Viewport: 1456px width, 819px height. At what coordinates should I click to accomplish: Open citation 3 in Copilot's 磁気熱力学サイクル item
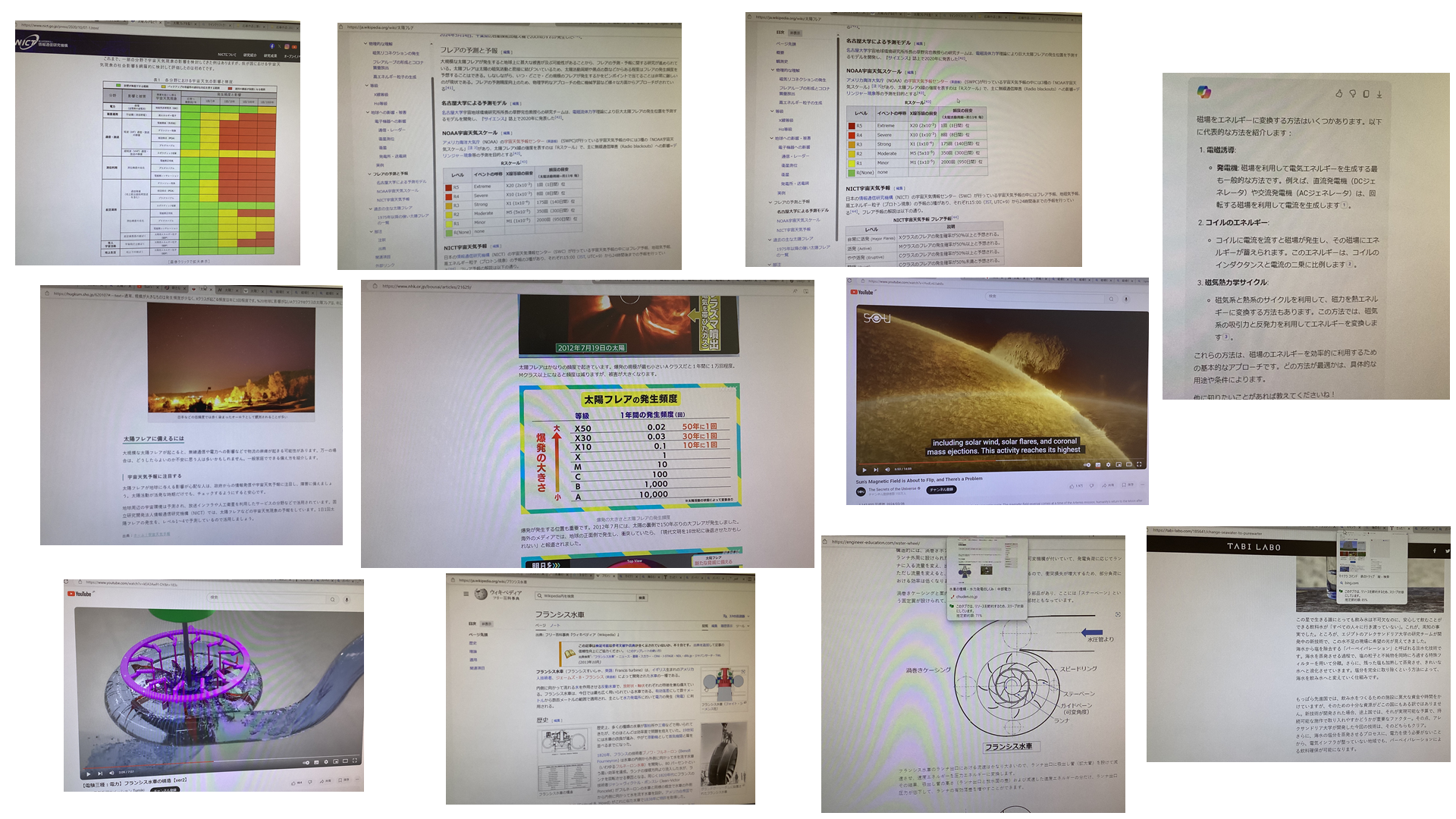tap(1225, 337)
